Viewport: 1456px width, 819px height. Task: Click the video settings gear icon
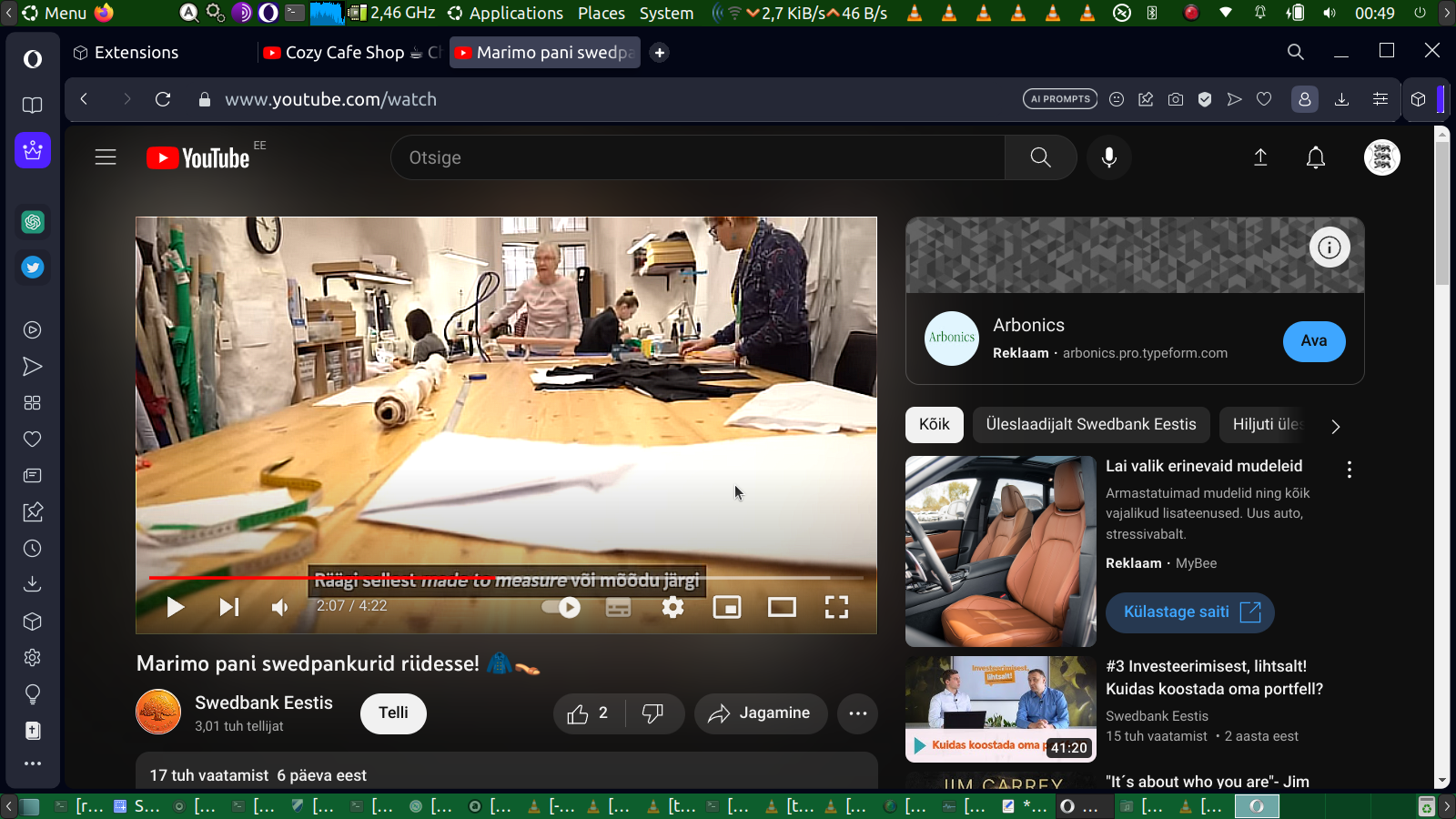click(x=672, y=607)
